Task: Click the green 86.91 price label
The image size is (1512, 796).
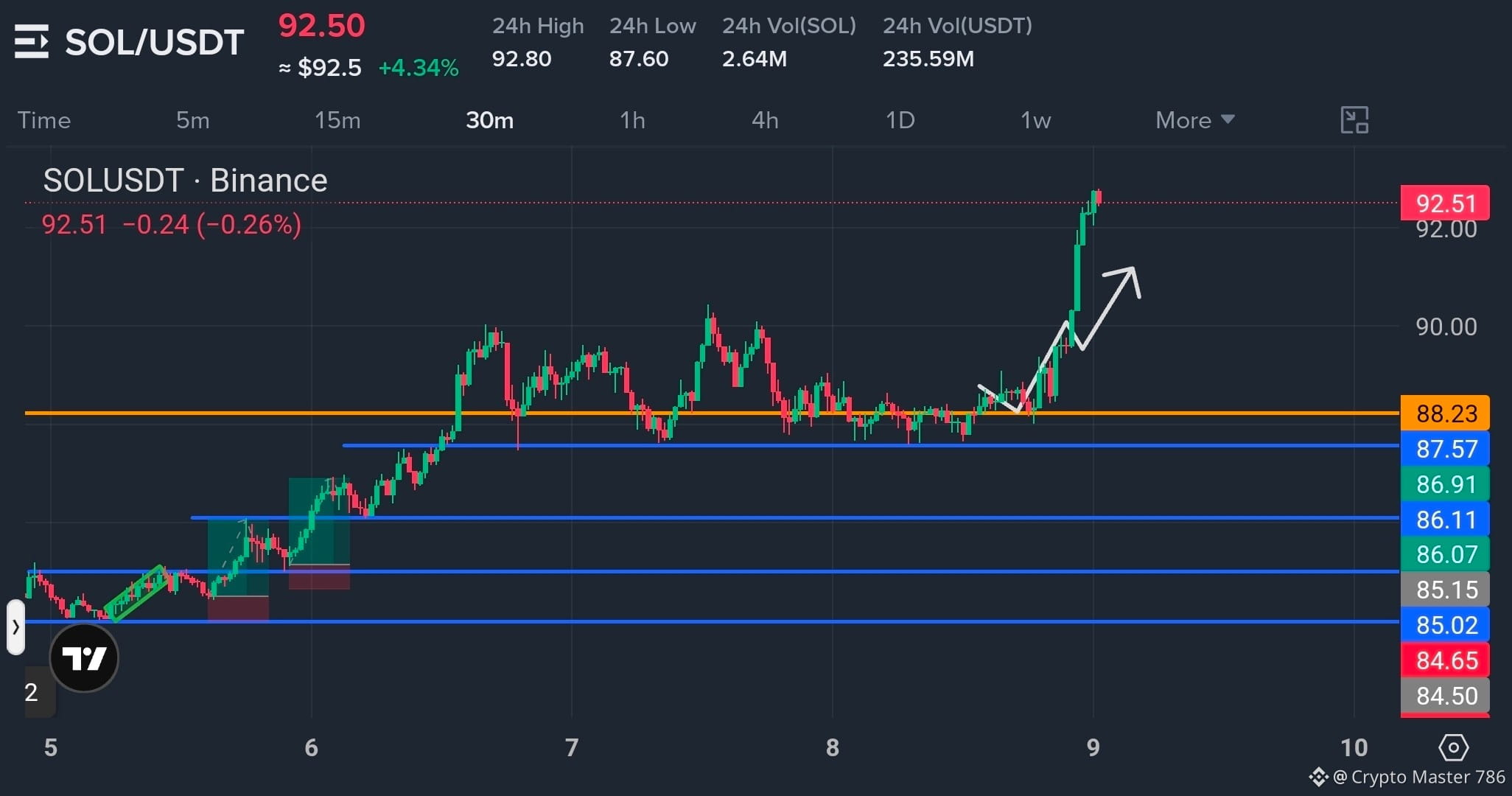Action: tap(1445, 484)
